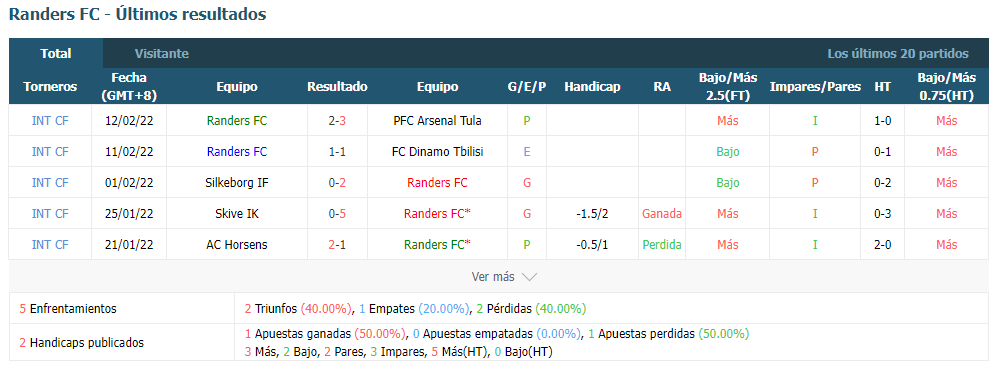
Task: Click INT CF tournament in 12/02/22 row
Action: point(50,120)
